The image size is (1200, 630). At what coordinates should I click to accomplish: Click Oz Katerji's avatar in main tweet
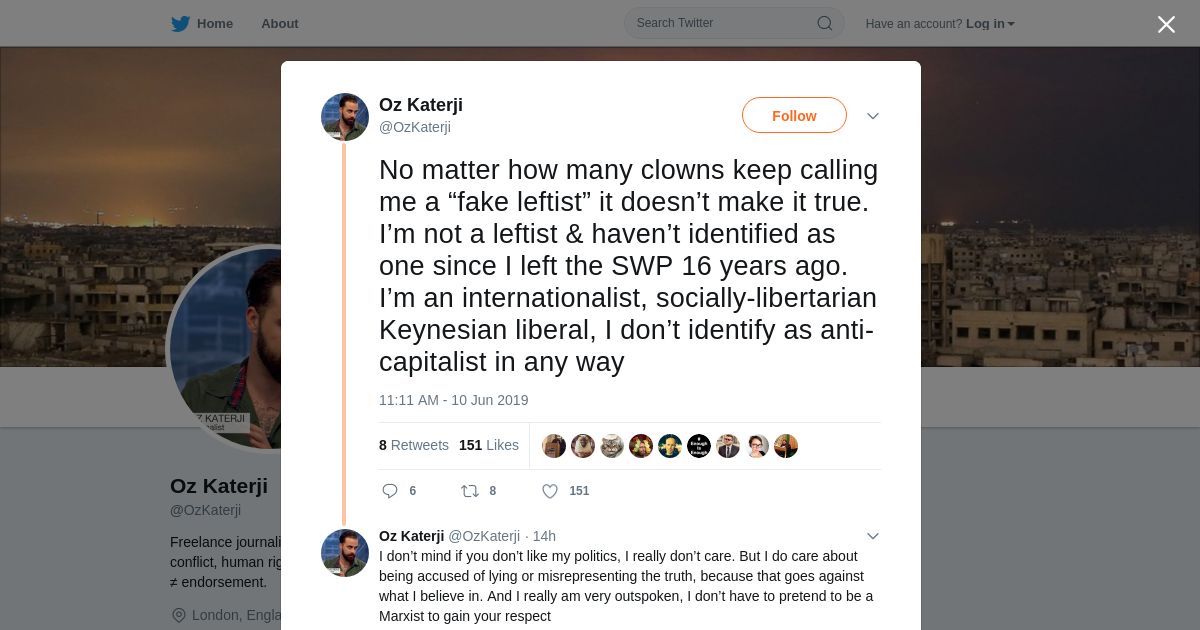[345, 117]
